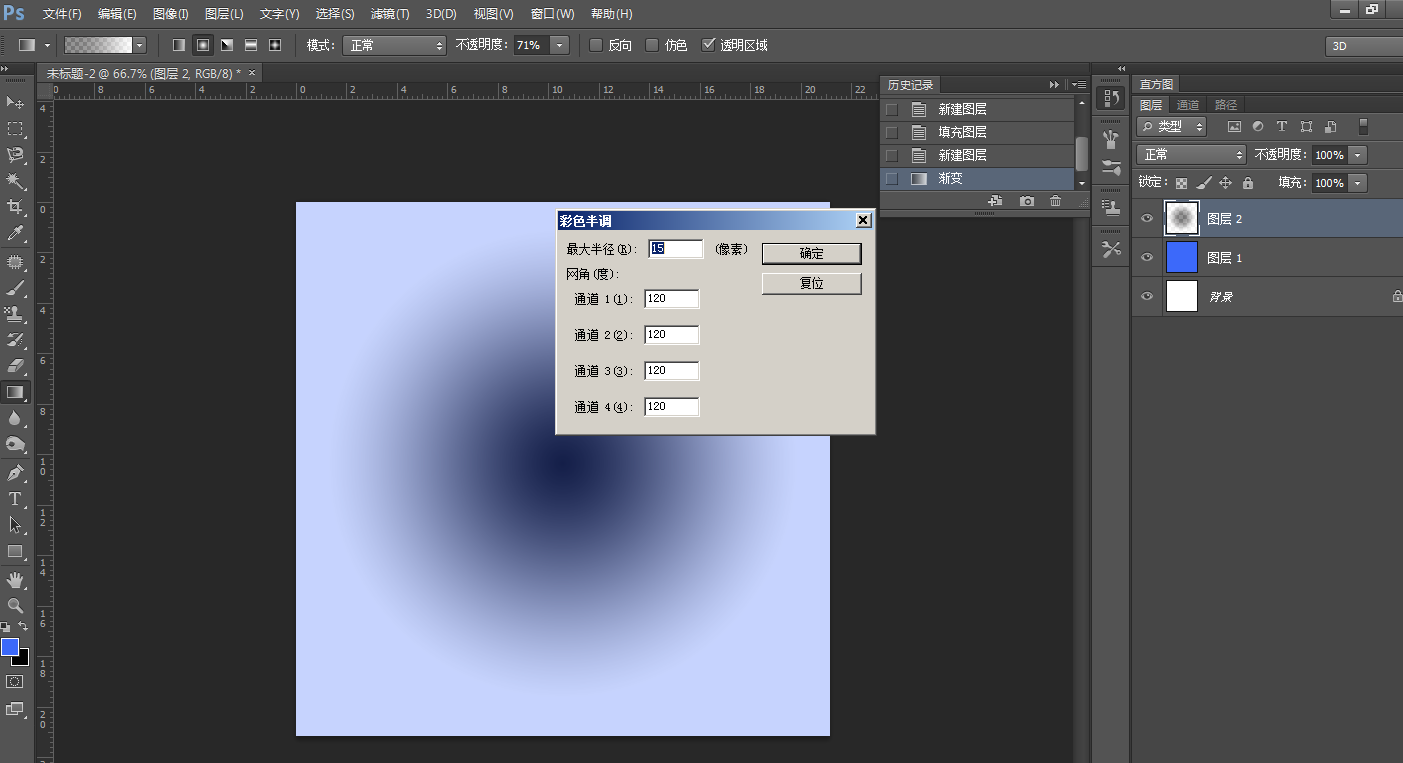Click 确定 in 彩色半调 dialog
This screenshot has width=1403, height=763.
811,254
